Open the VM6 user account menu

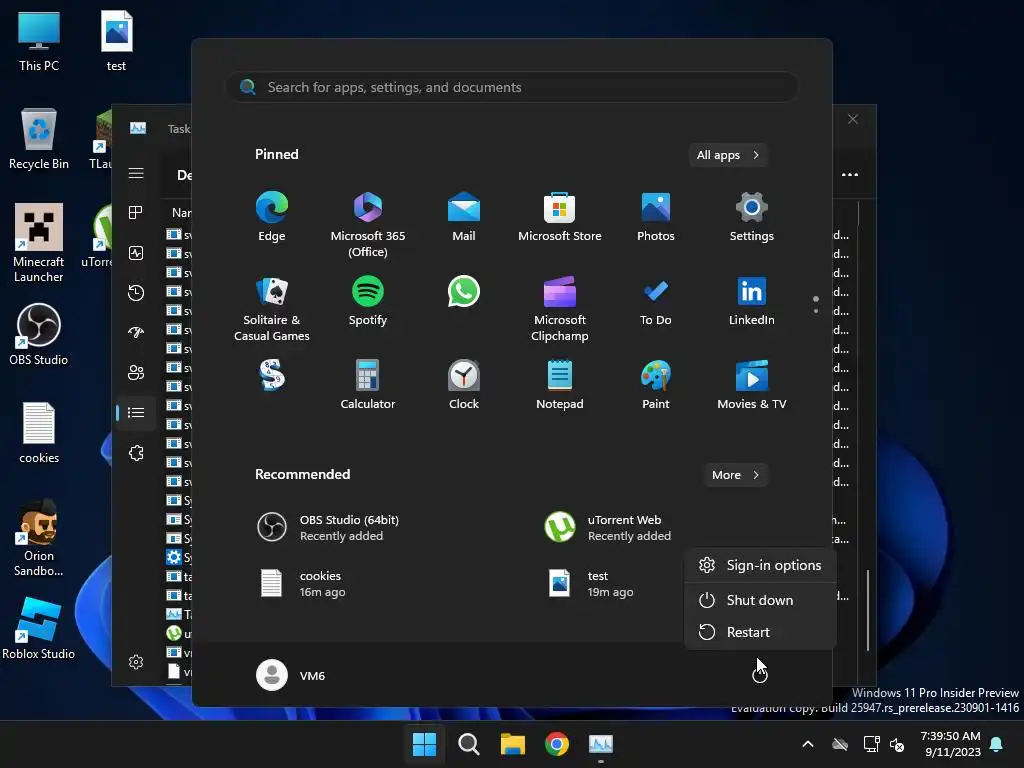pyautogui.click(x=291, y=675)
